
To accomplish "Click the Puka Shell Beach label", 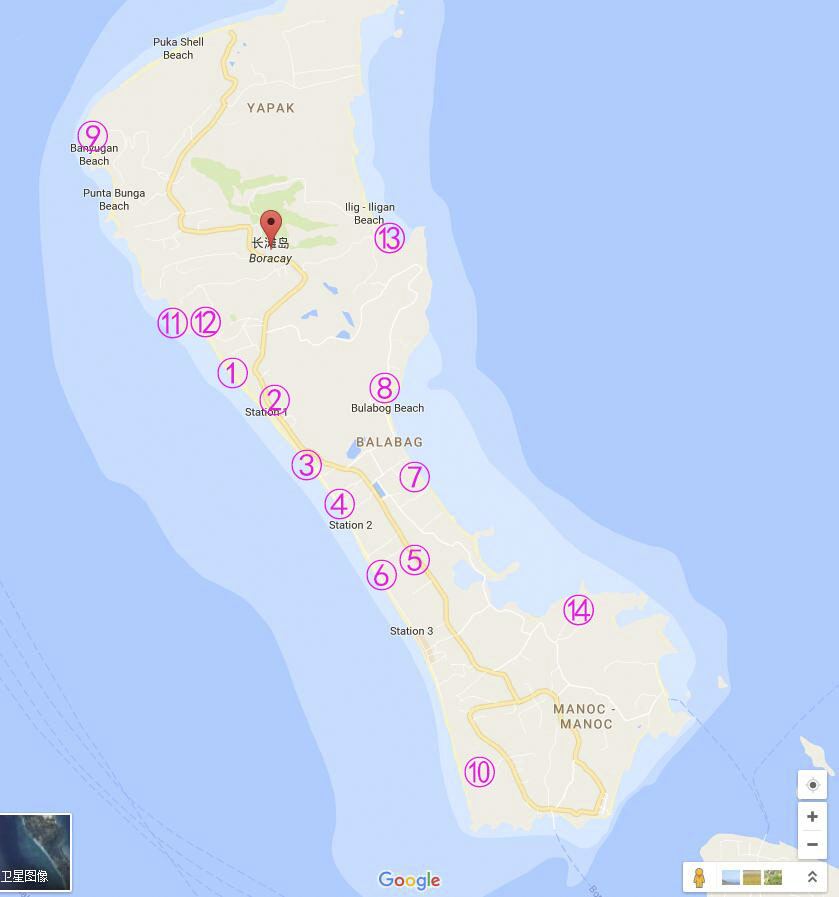I will pyautogui.click(x=178, y=48).
